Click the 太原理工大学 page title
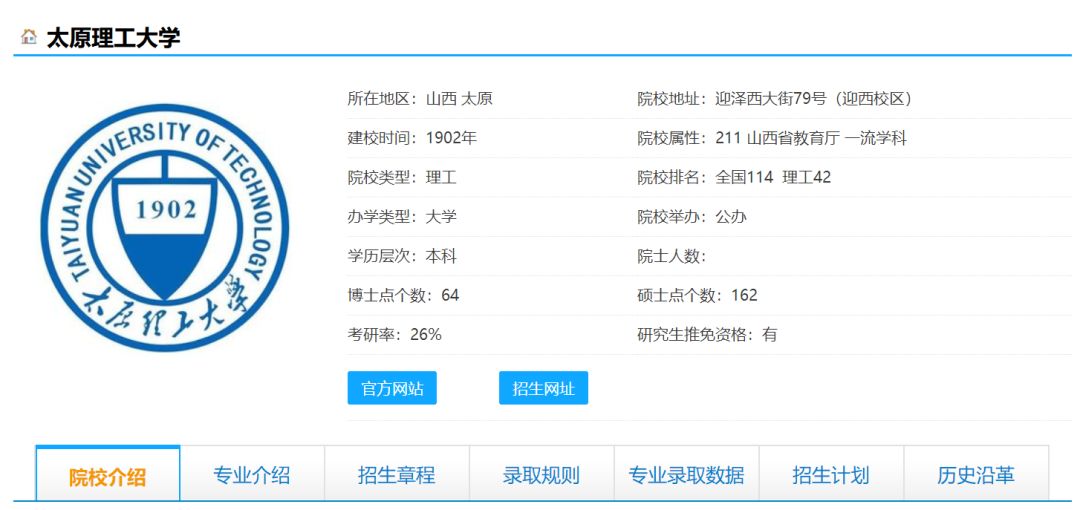Viewport: 1080px width, 510px height. coord(114,37)
